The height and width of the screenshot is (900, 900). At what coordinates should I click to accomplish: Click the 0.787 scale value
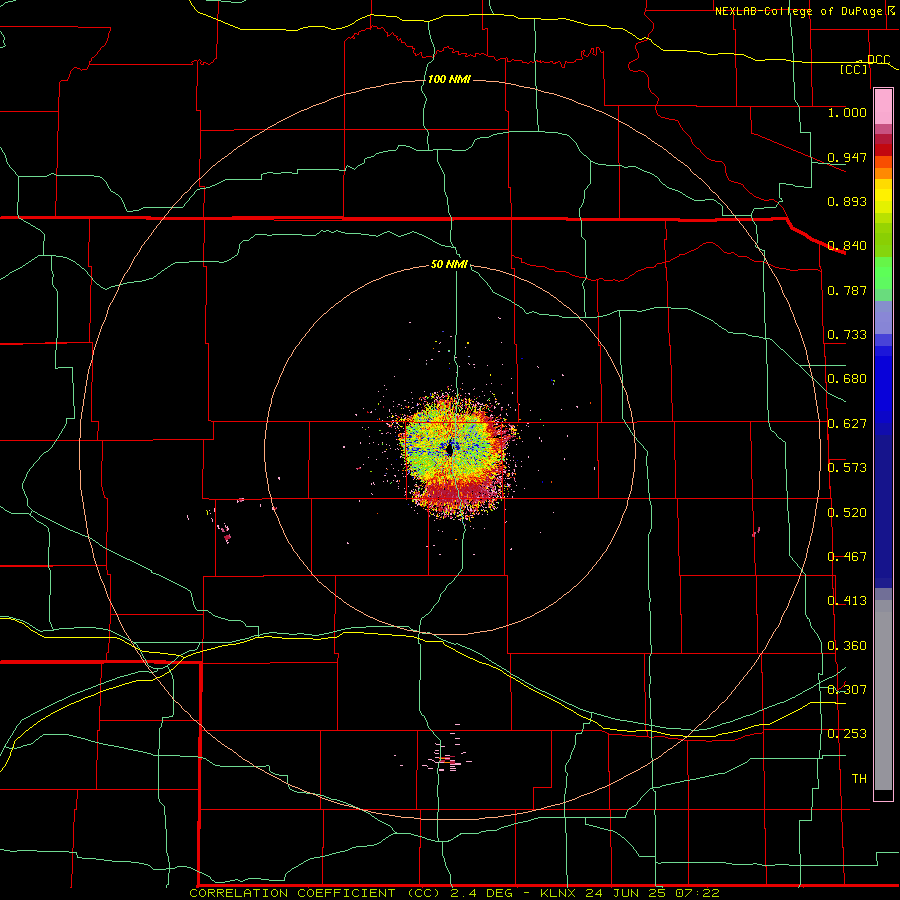847,290
